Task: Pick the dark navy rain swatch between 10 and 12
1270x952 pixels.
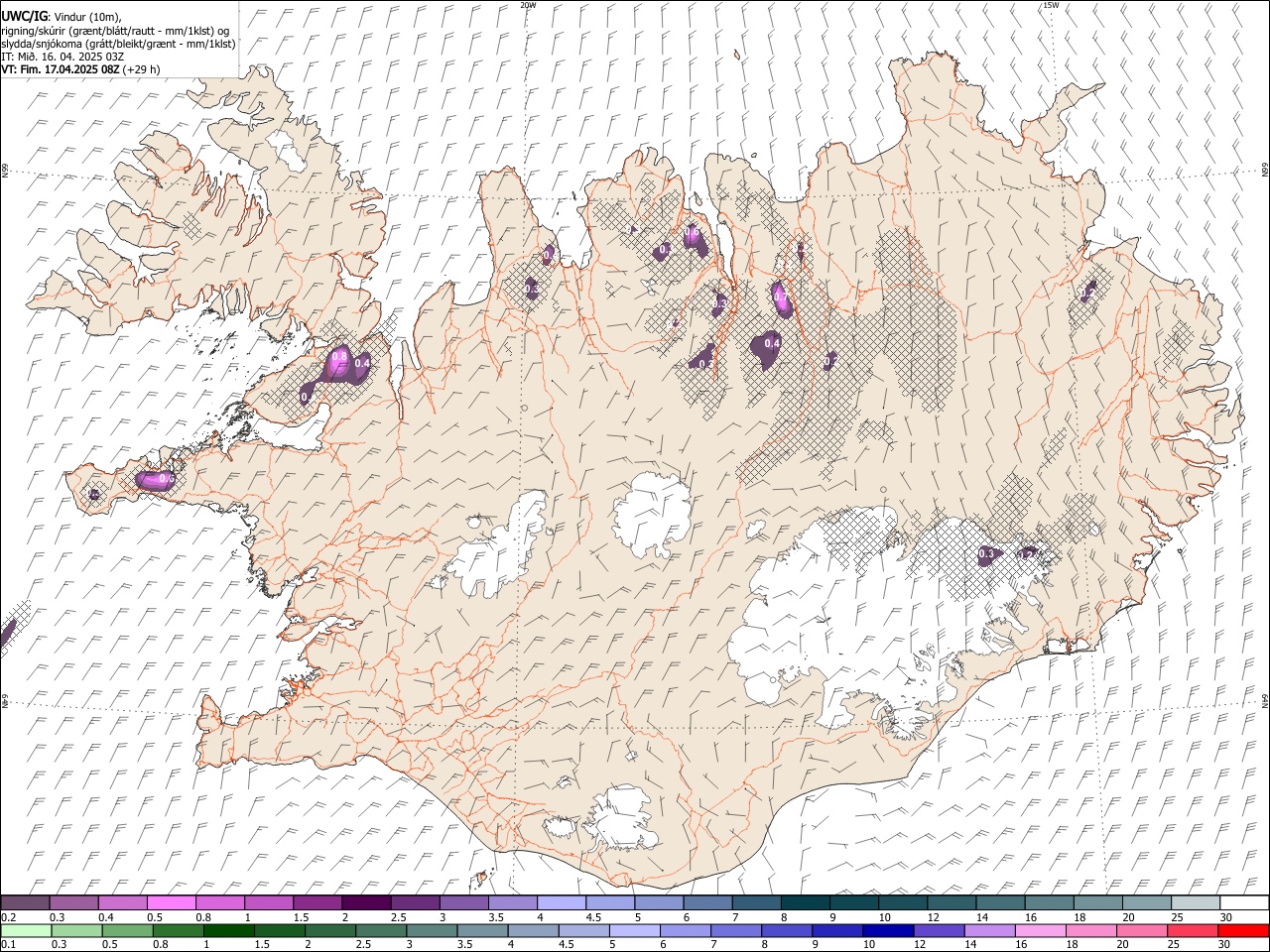Action: click(x=886, y=931)
